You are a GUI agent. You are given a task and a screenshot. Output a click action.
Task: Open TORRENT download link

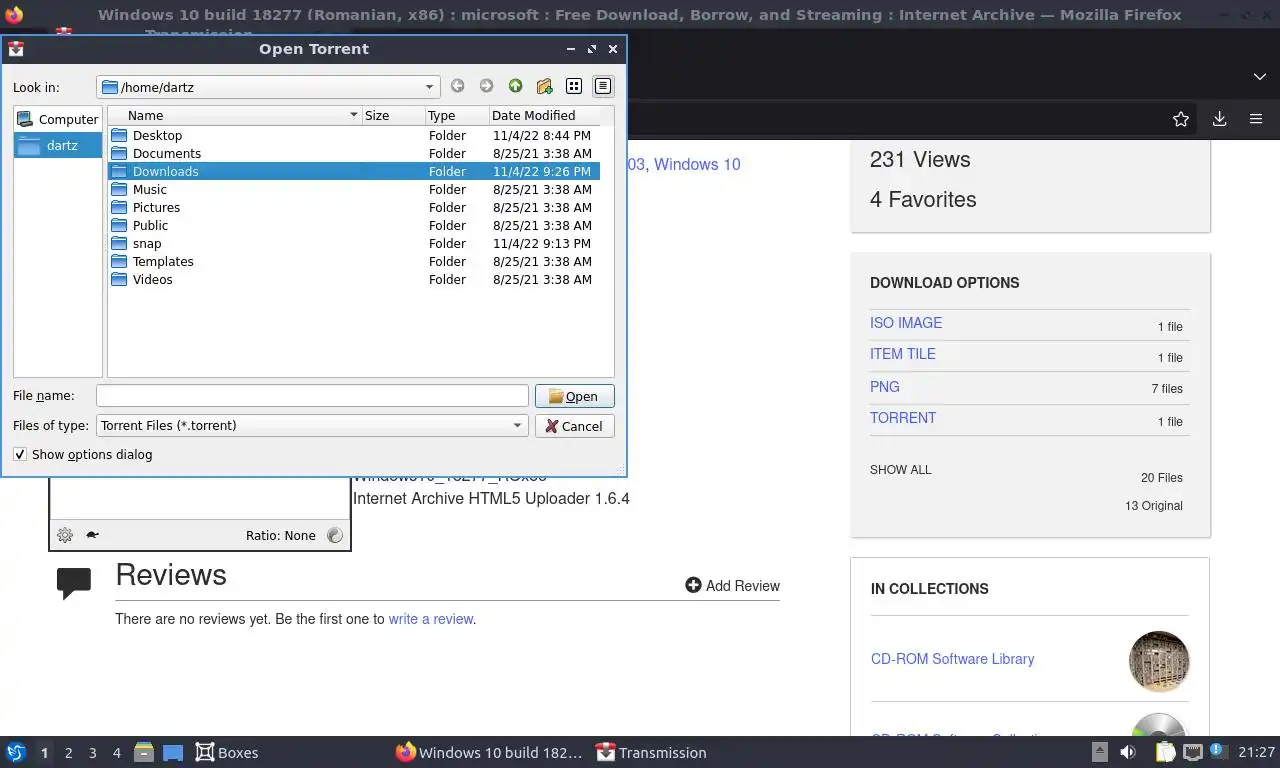click(x=903, y=418)
